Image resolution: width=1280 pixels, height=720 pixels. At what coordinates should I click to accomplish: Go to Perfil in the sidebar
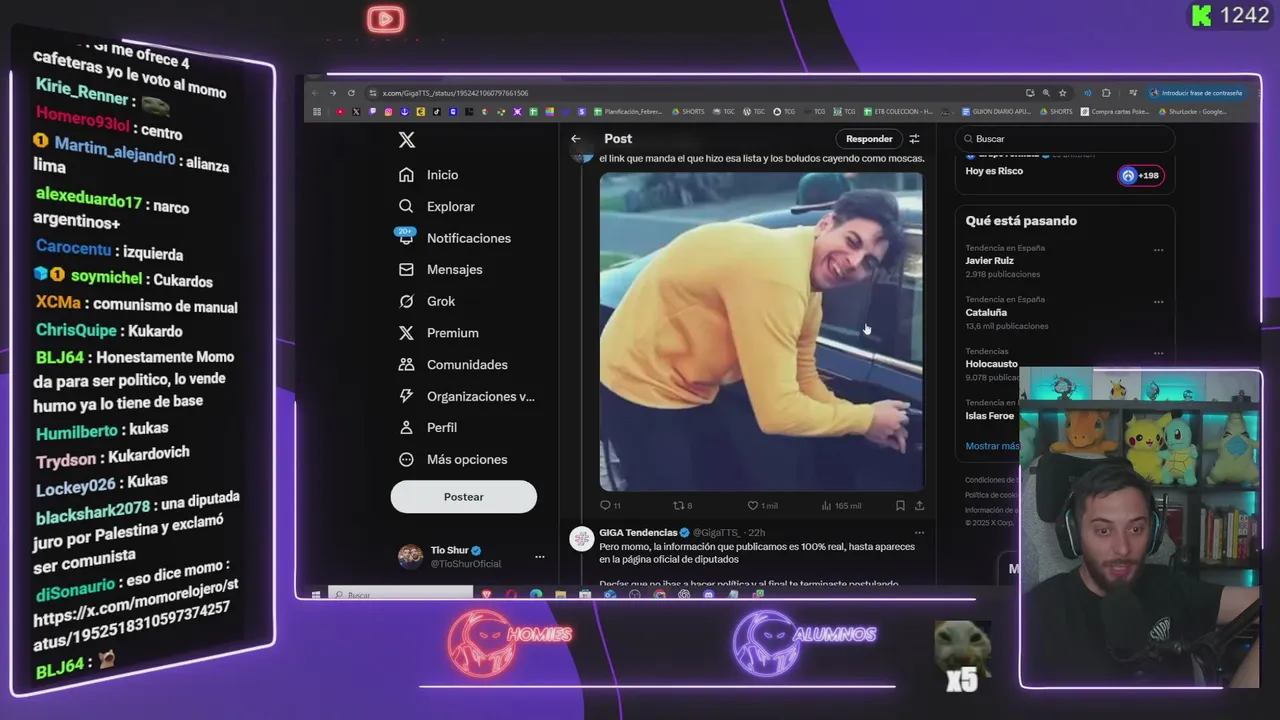(428, 427)
